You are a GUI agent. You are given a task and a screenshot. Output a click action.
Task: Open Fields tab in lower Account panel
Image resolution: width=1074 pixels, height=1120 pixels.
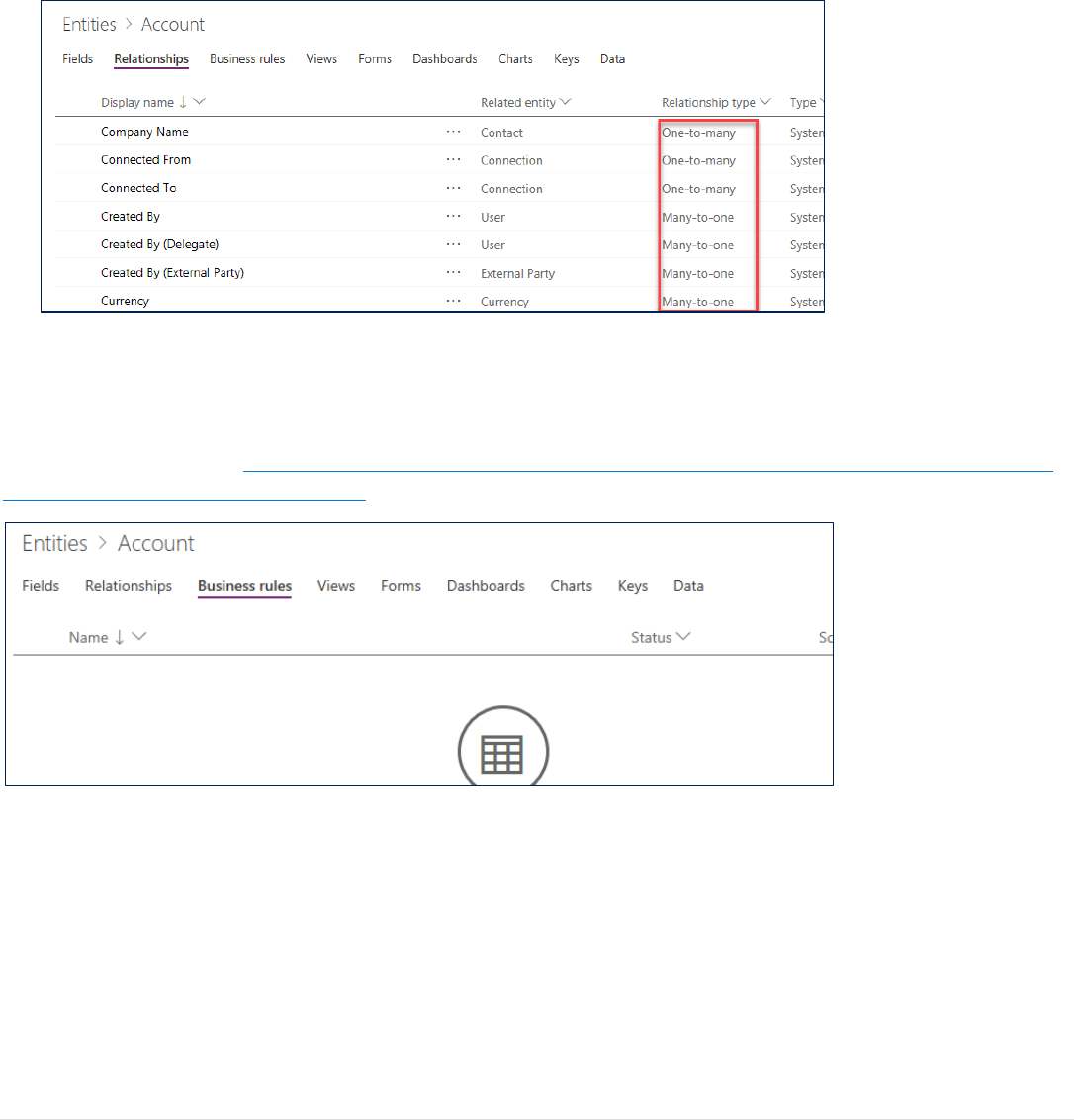point(41,586)
